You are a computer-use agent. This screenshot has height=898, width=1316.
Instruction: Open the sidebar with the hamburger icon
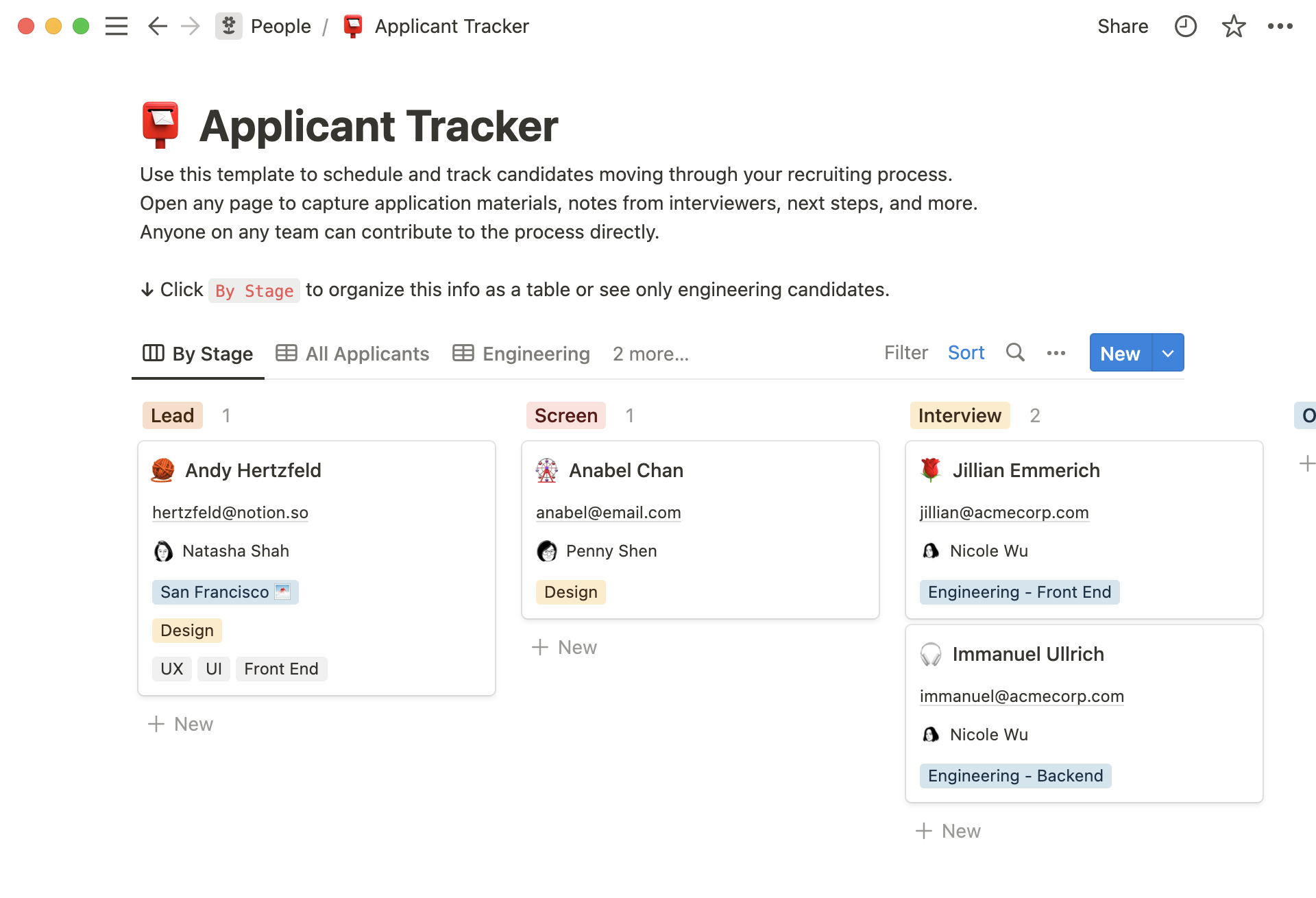tap(117, 26)
